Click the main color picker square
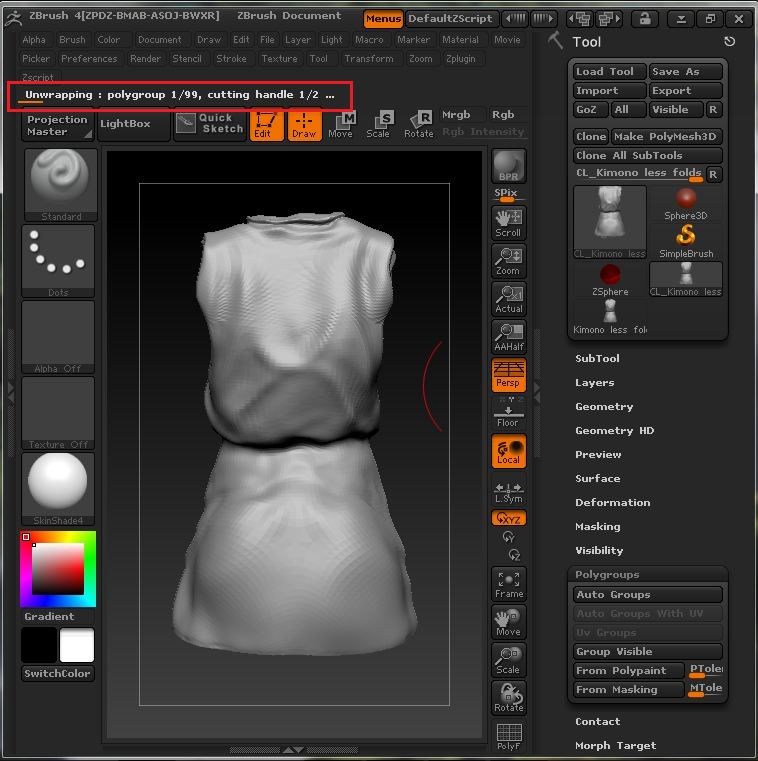The height and width of the screenshot is (761, 758). click(58, 568)
